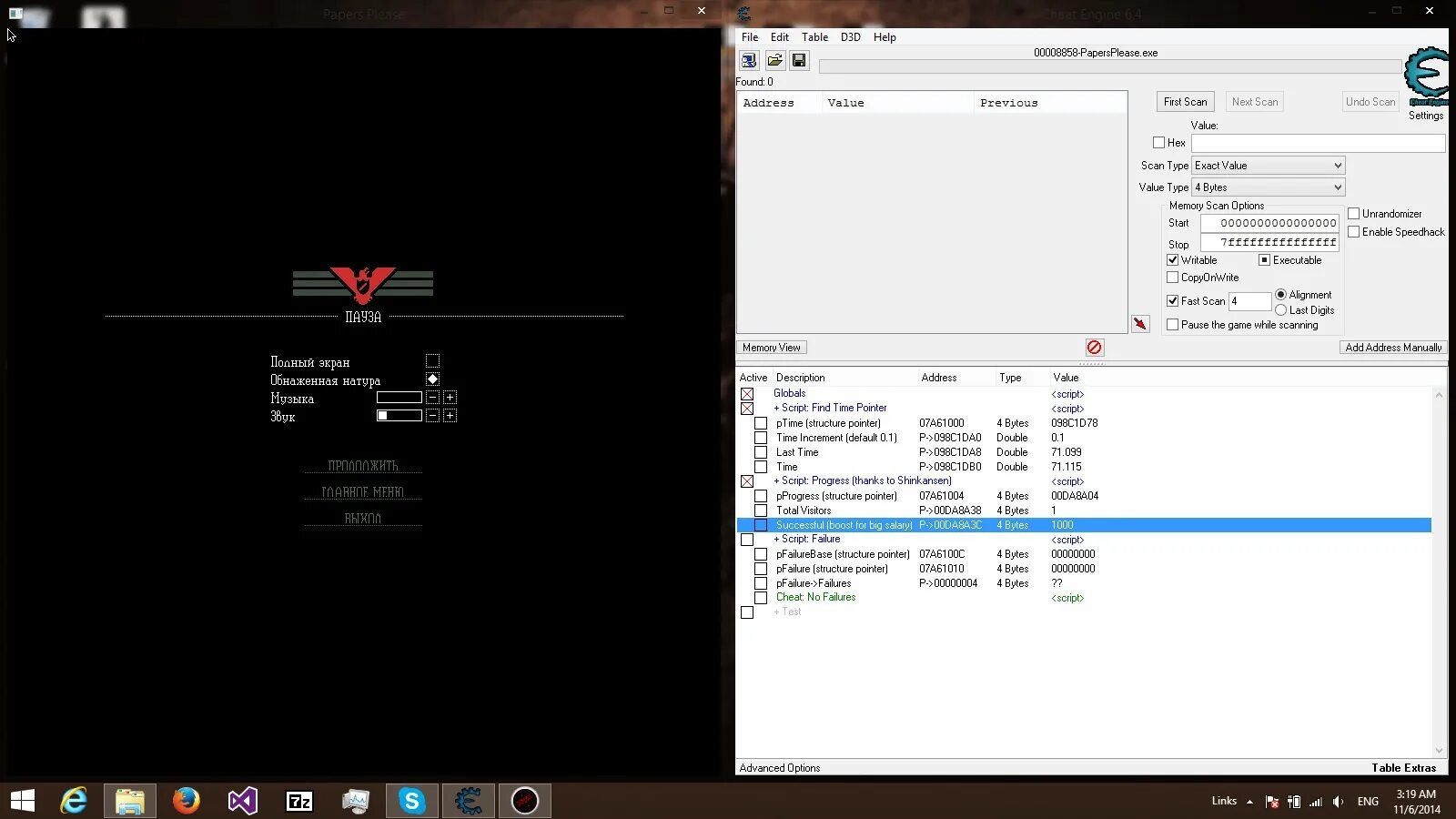This screenshot has width=1456, height=819.
Task: Open File Explorer from taskbar
Action: pos(130,801)
